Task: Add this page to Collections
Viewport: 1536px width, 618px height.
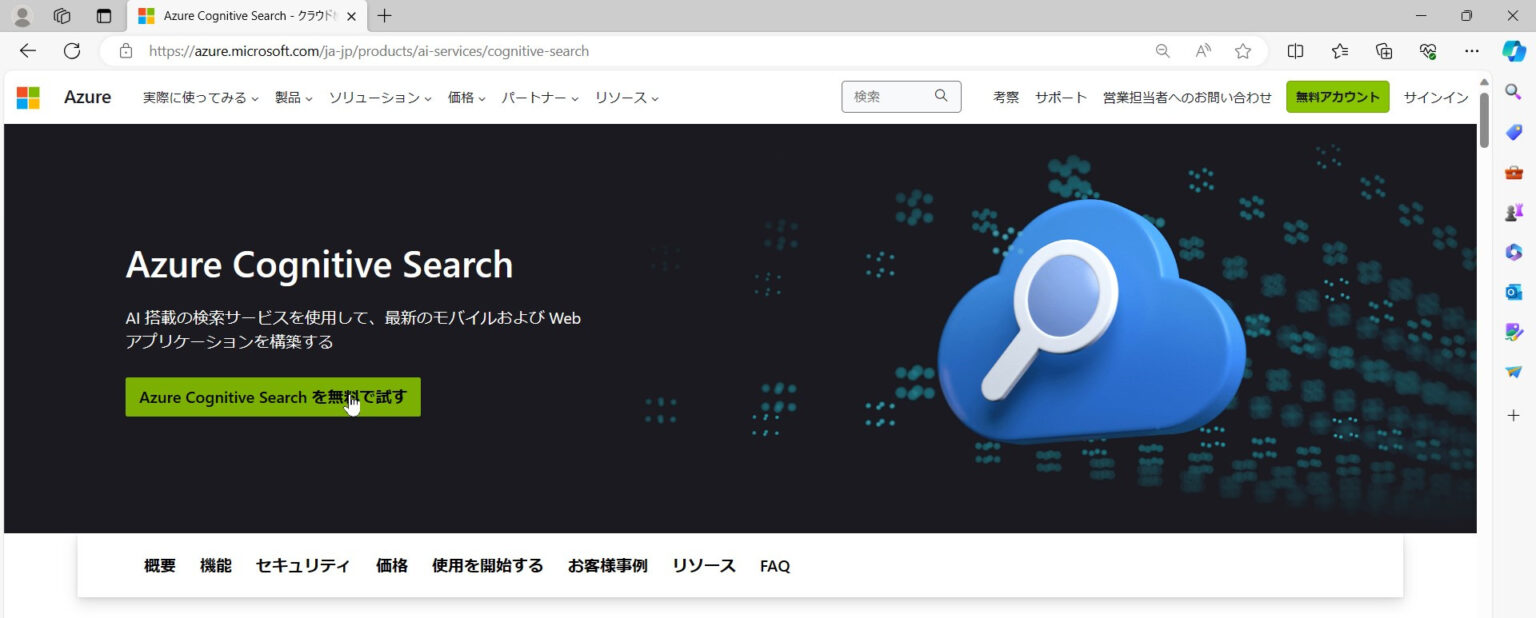Action: point(1383,50)
